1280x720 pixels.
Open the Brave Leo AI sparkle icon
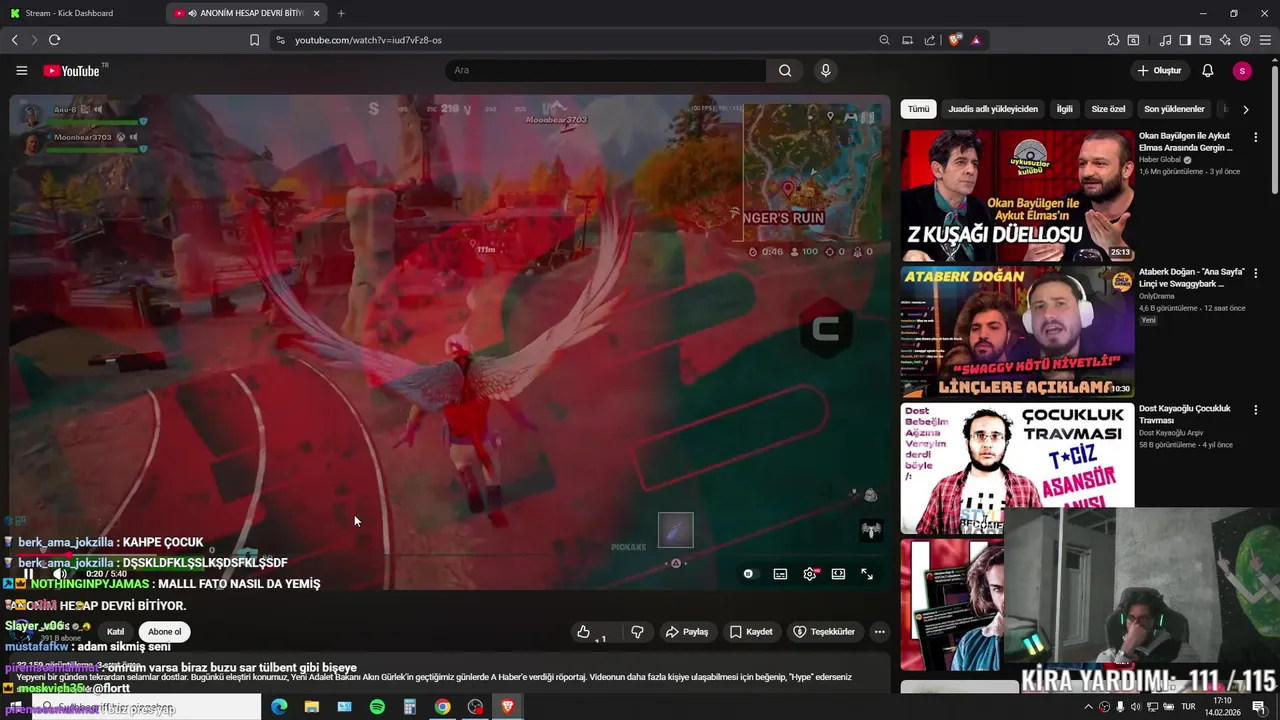tap(1225, 40)
